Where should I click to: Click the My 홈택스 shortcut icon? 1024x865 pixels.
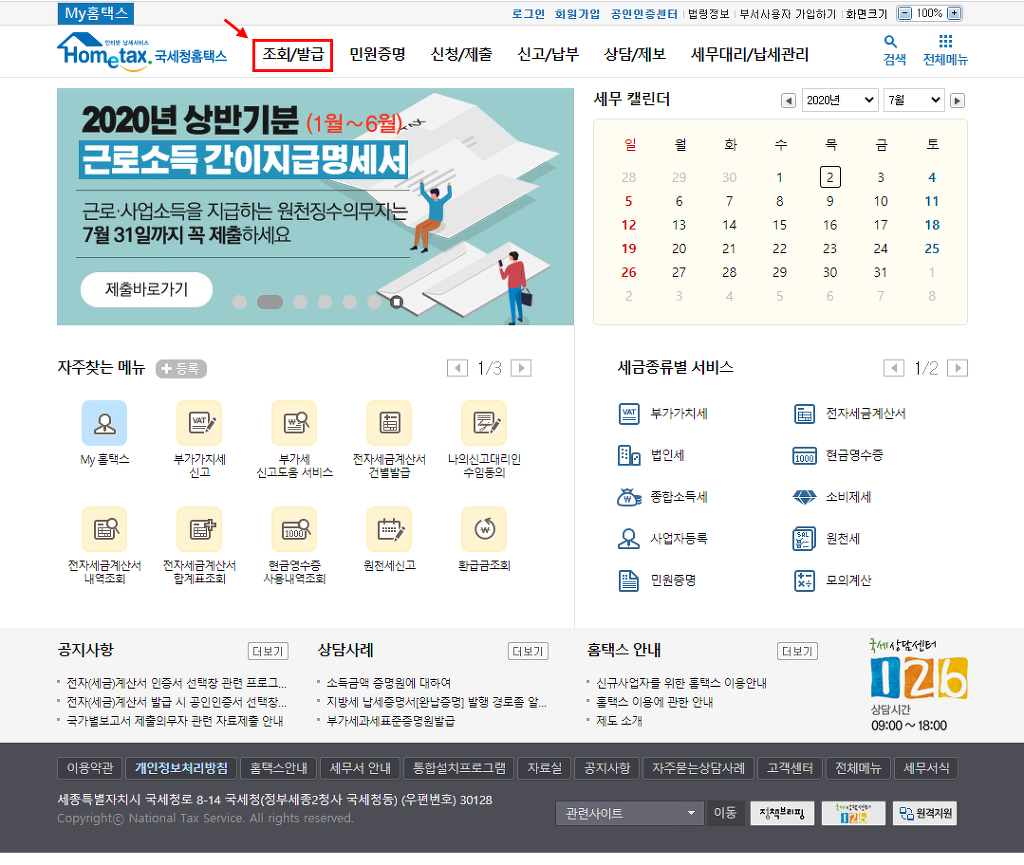[104, 422]
